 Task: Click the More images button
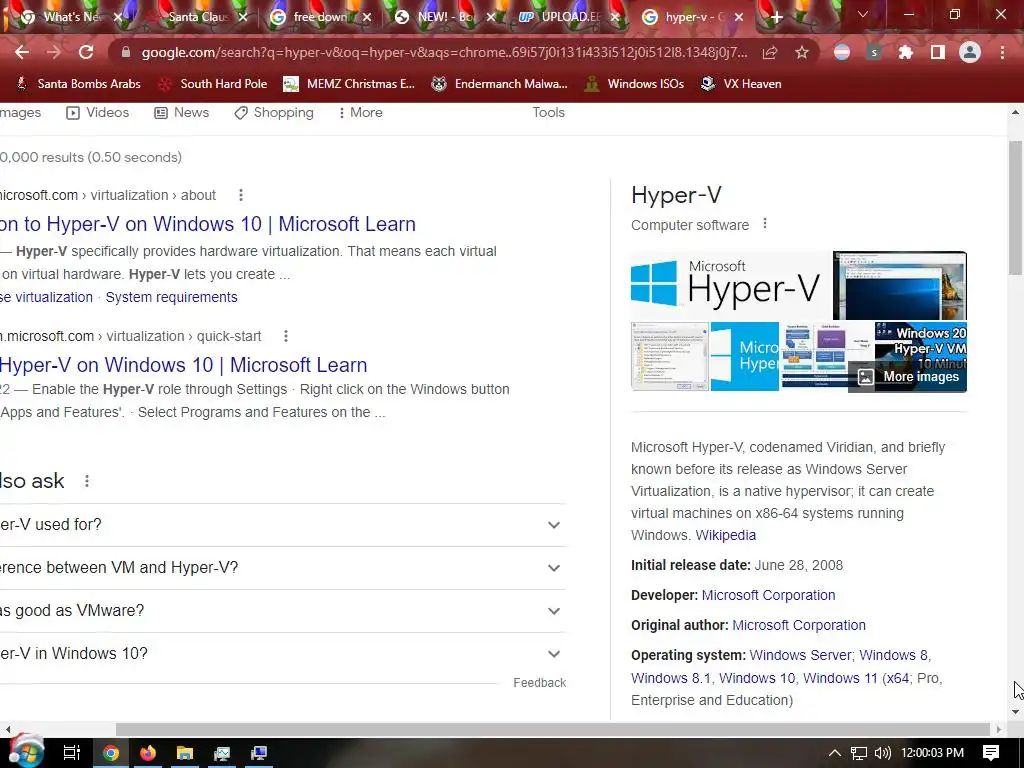coord(908,377)
